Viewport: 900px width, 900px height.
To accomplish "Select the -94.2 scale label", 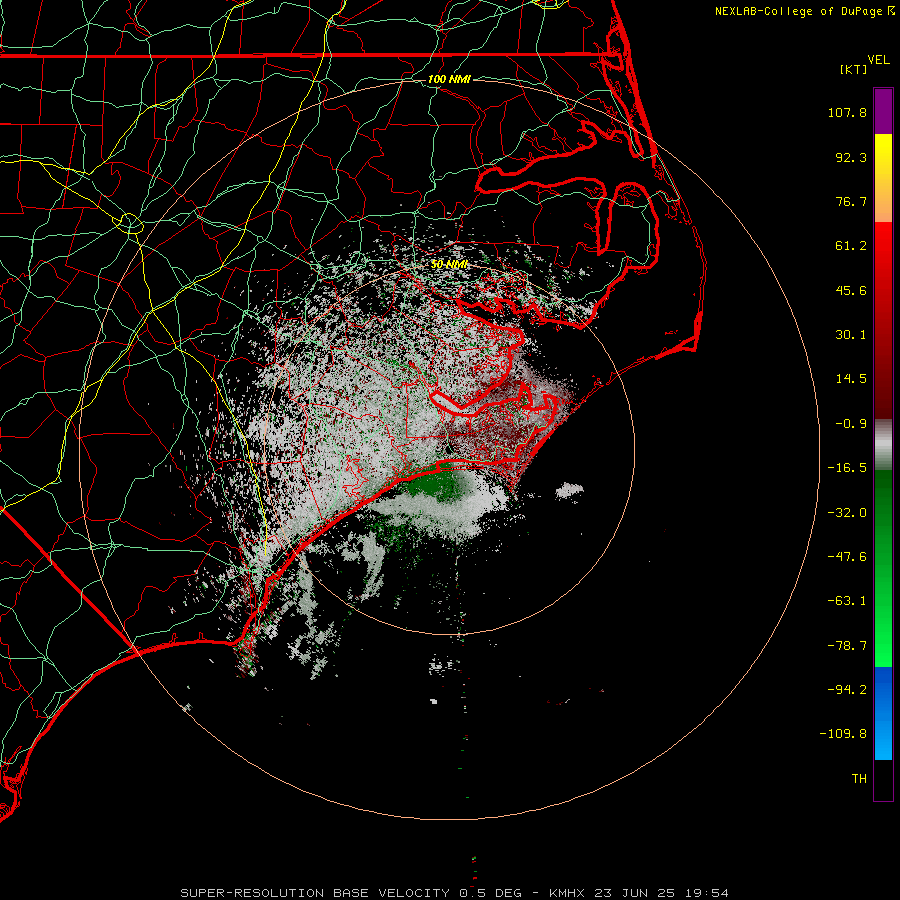I will [x=847, y=690].
